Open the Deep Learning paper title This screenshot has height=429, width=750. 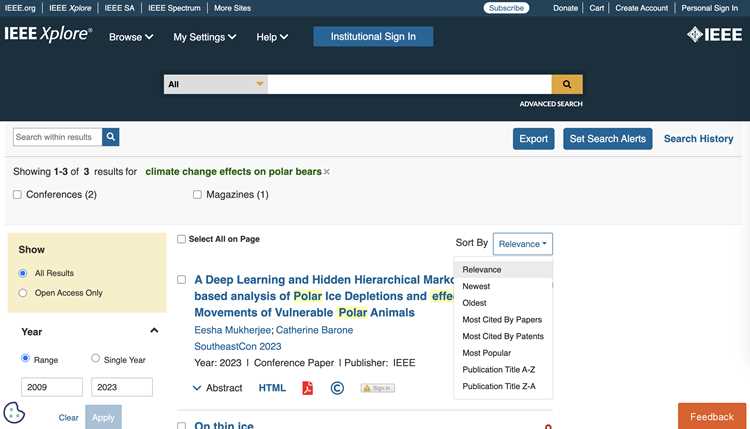(324, 296)
